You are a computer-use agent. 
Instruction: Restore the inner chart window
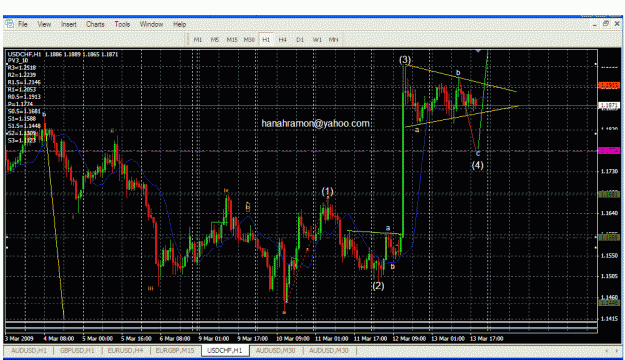(x=606, y=24)
